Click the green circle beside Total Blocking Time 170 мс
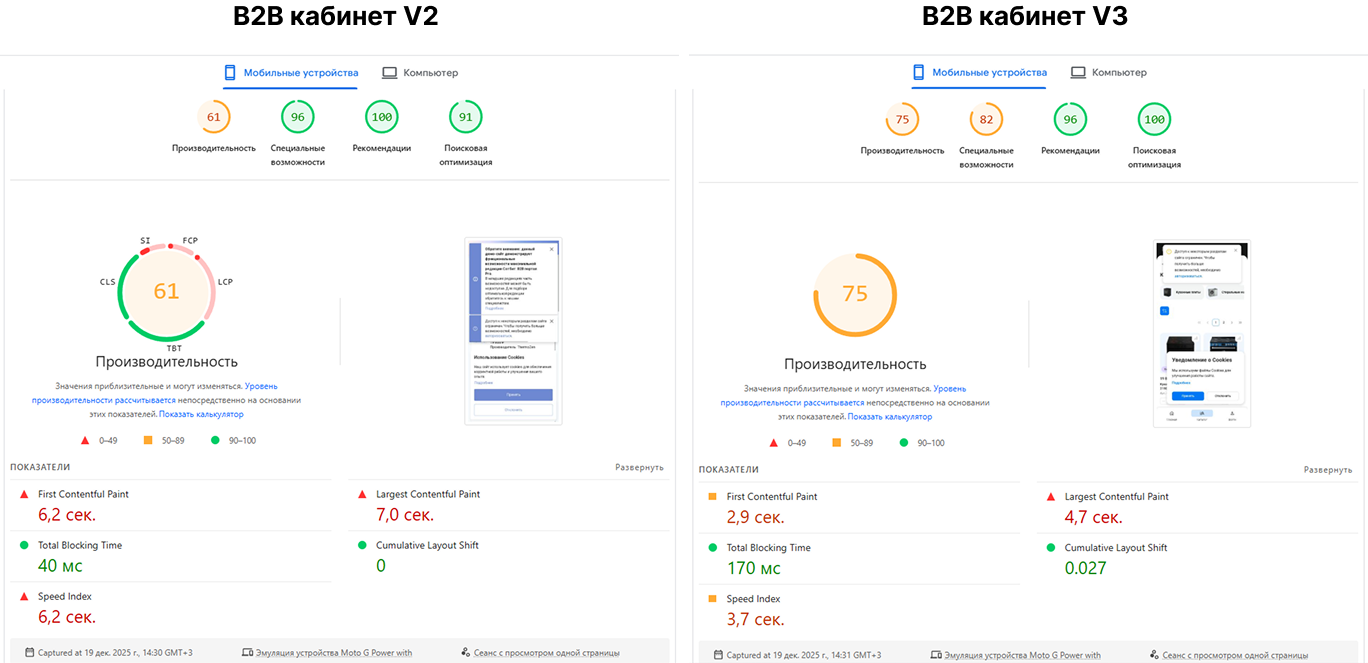This screenshot has height=663, width=1368. [x=713, y=548]
